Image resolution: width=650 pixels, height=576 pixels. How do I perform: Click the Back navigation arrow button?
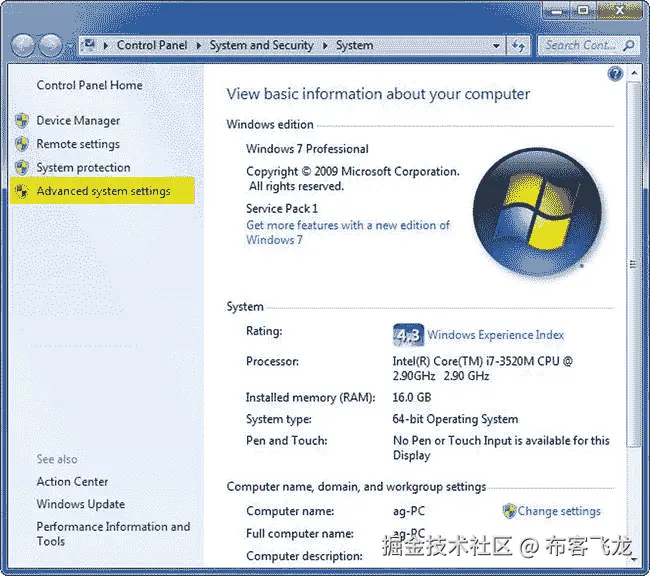pyautogui.click(x=22, y=45)
